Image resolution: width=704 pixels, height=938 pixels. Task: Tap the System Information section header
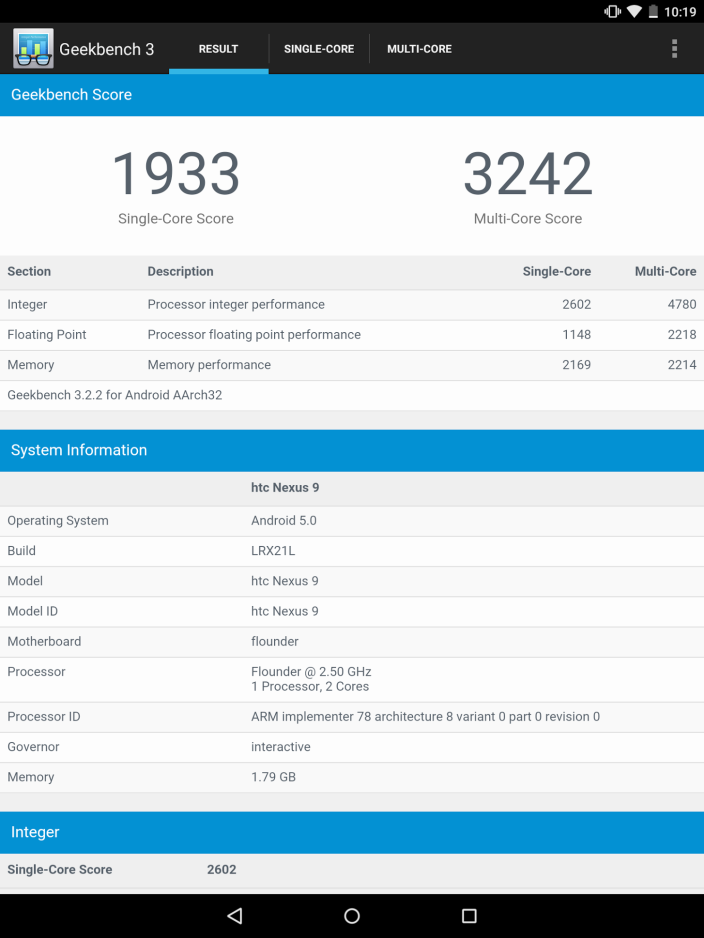(x=352, y=450)
